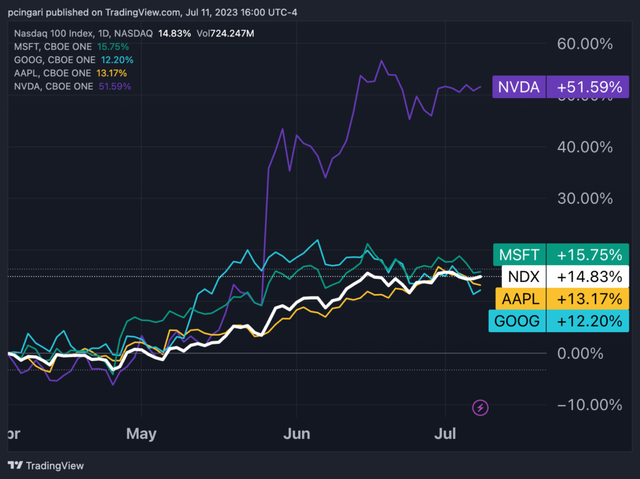
Task: Click the purple lightning bolt icon
Action: tap(481, 407)
